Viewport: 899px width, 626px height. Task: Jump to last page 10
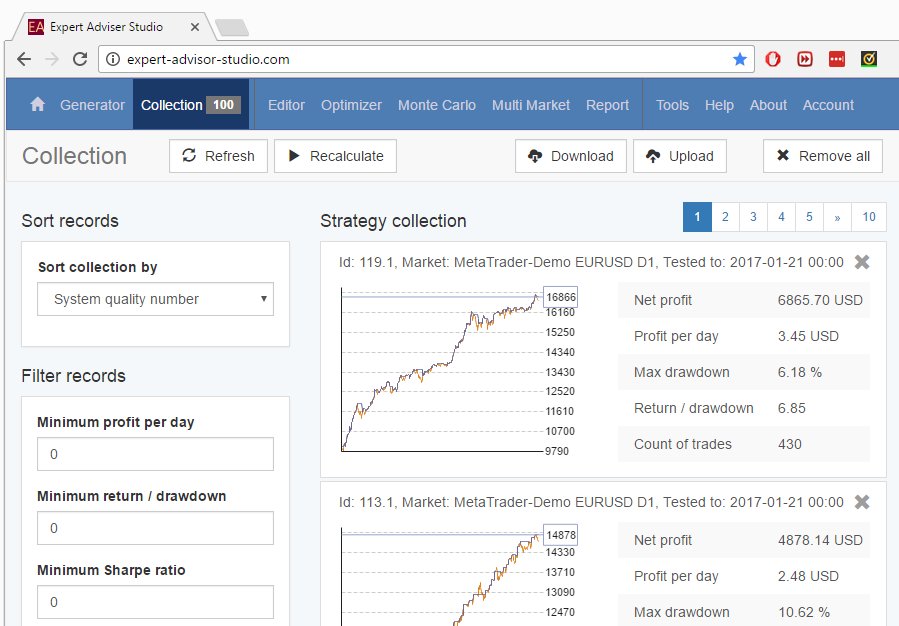click(869, 217)
